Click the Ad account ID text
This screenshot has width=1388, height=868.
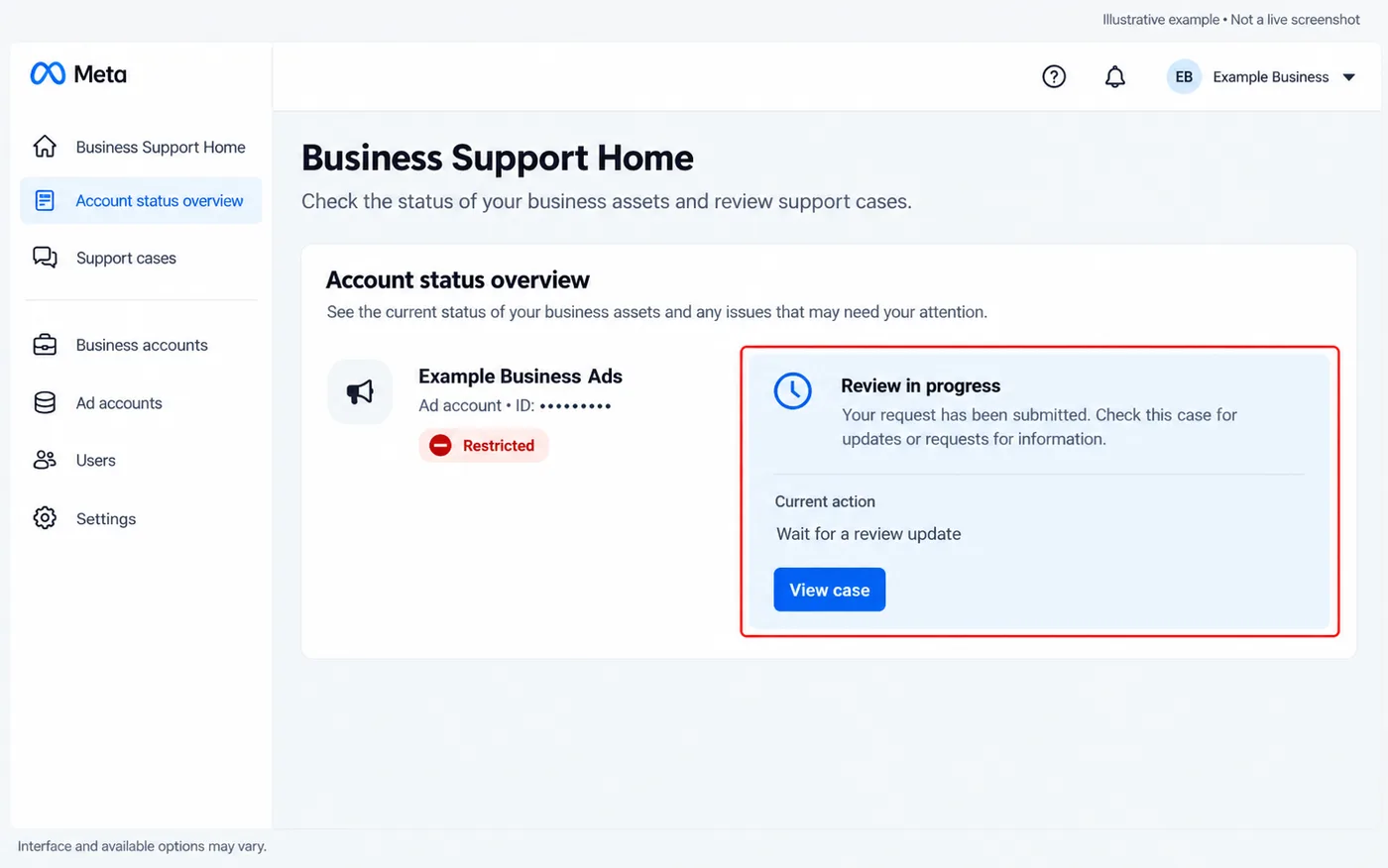pyautogui.click(x=515, y=405)
